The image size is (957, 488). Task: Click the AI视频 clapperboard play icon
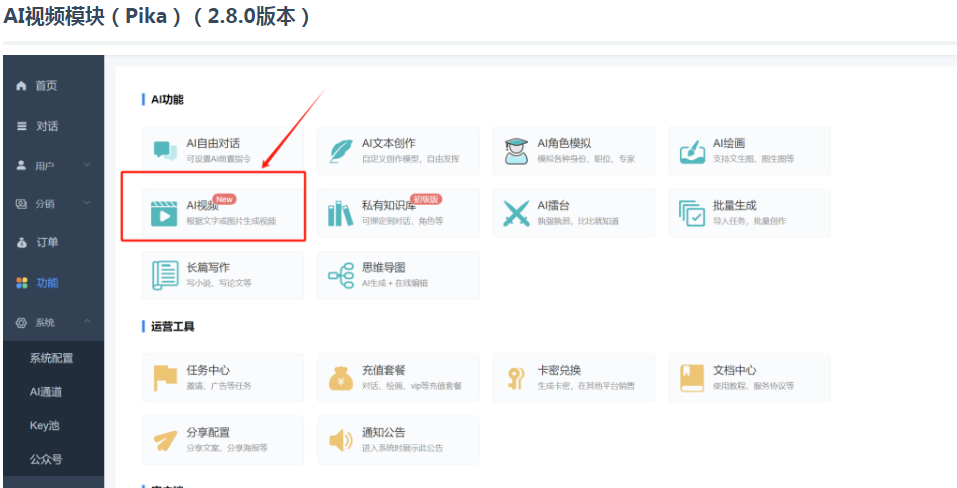pyautogui.click(x=164, y=214)
